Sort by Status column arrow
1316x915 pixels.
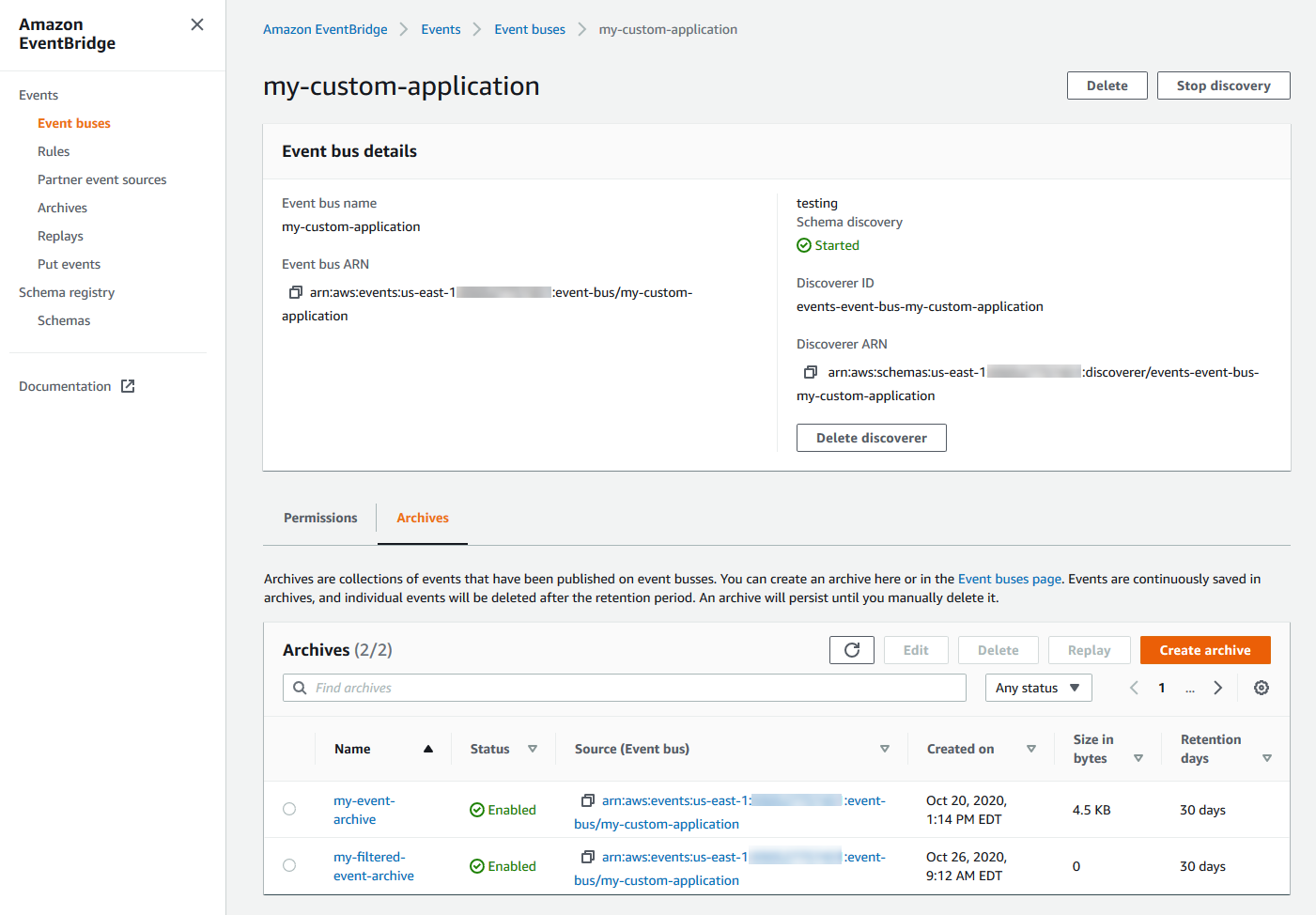click(x=533, y=749)
